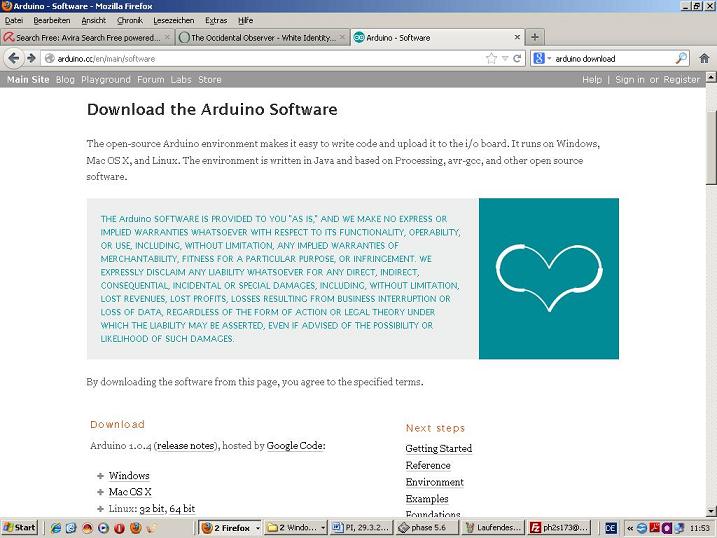Open the Extras menu
Viewport: 717px width, 538px height.
[x=216, y=21]
